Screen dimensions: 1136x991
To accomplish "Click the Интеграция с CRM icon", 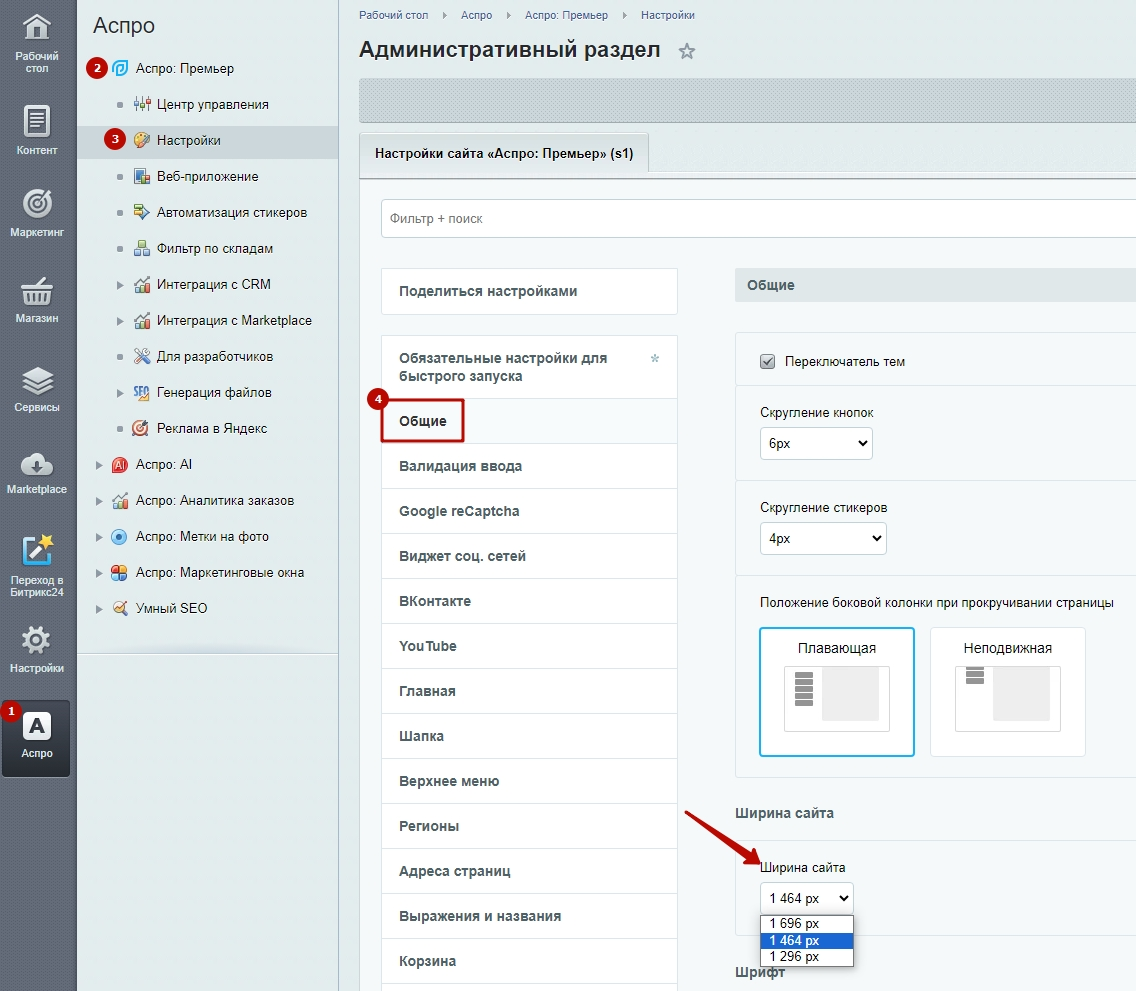I will pos(142,284).
